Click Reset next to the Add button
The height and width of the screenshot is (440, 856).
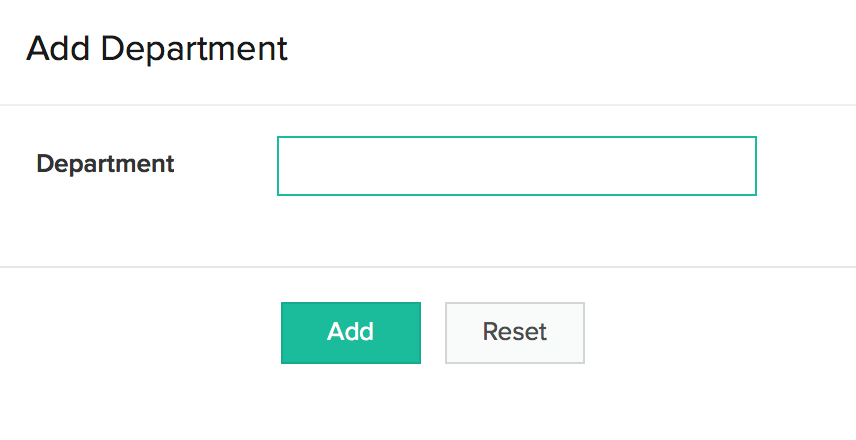pyautogui.click(x=514, y=333)
